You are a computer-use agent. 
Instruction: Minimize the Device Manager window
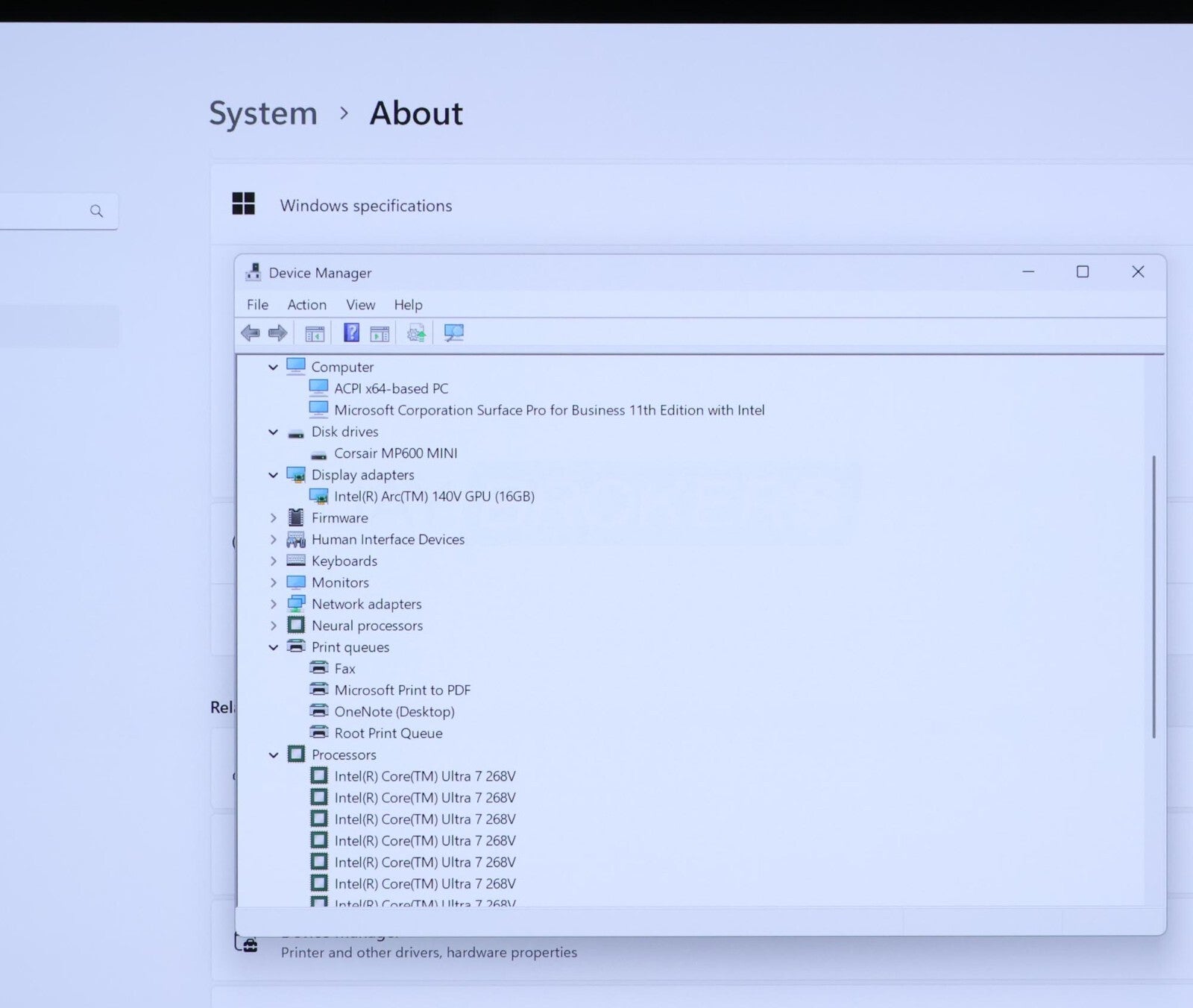point(1028,271)
